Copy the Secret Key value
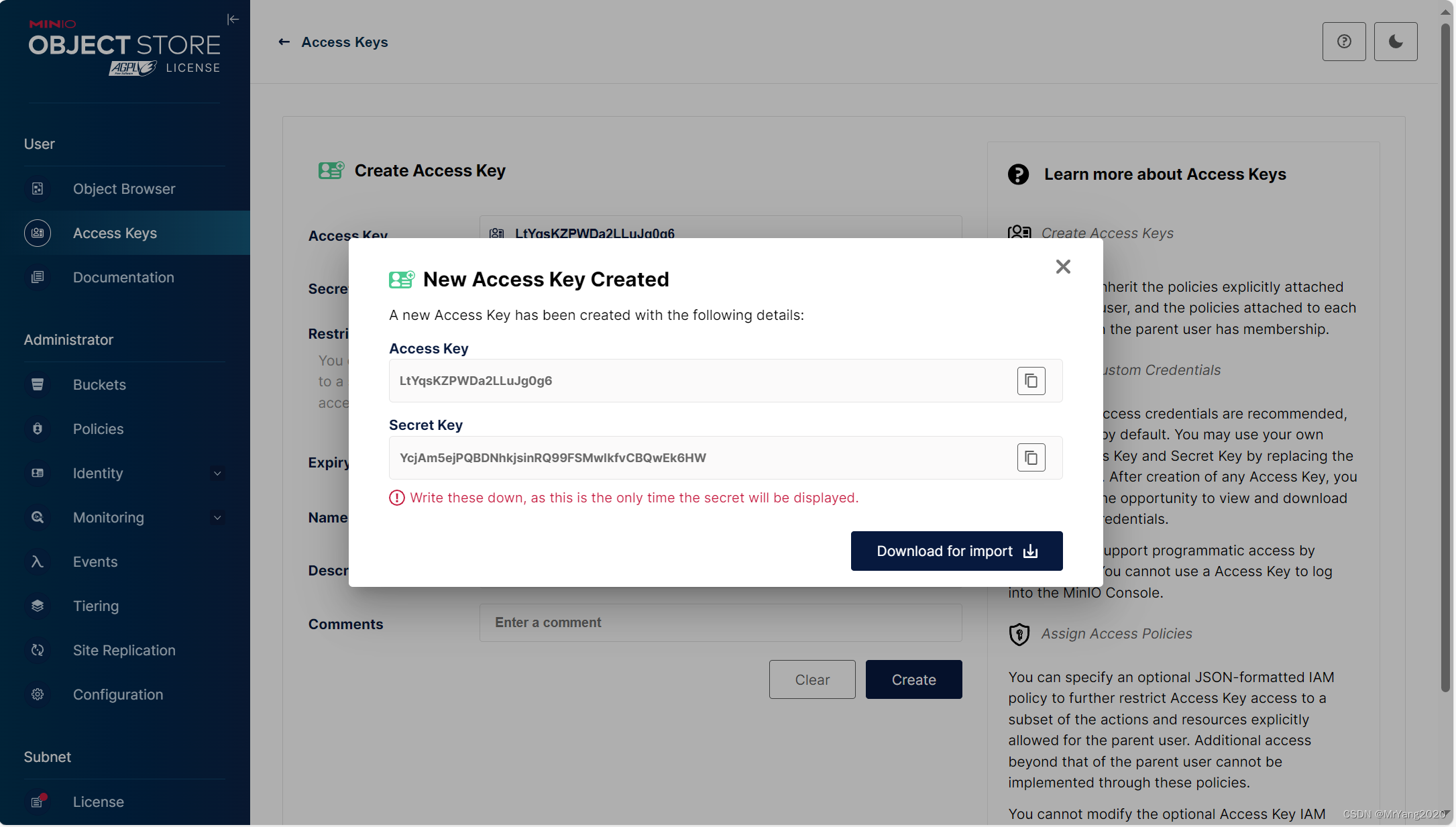This screenshot has width=1456, height=827. click(x=1031, y=458)
